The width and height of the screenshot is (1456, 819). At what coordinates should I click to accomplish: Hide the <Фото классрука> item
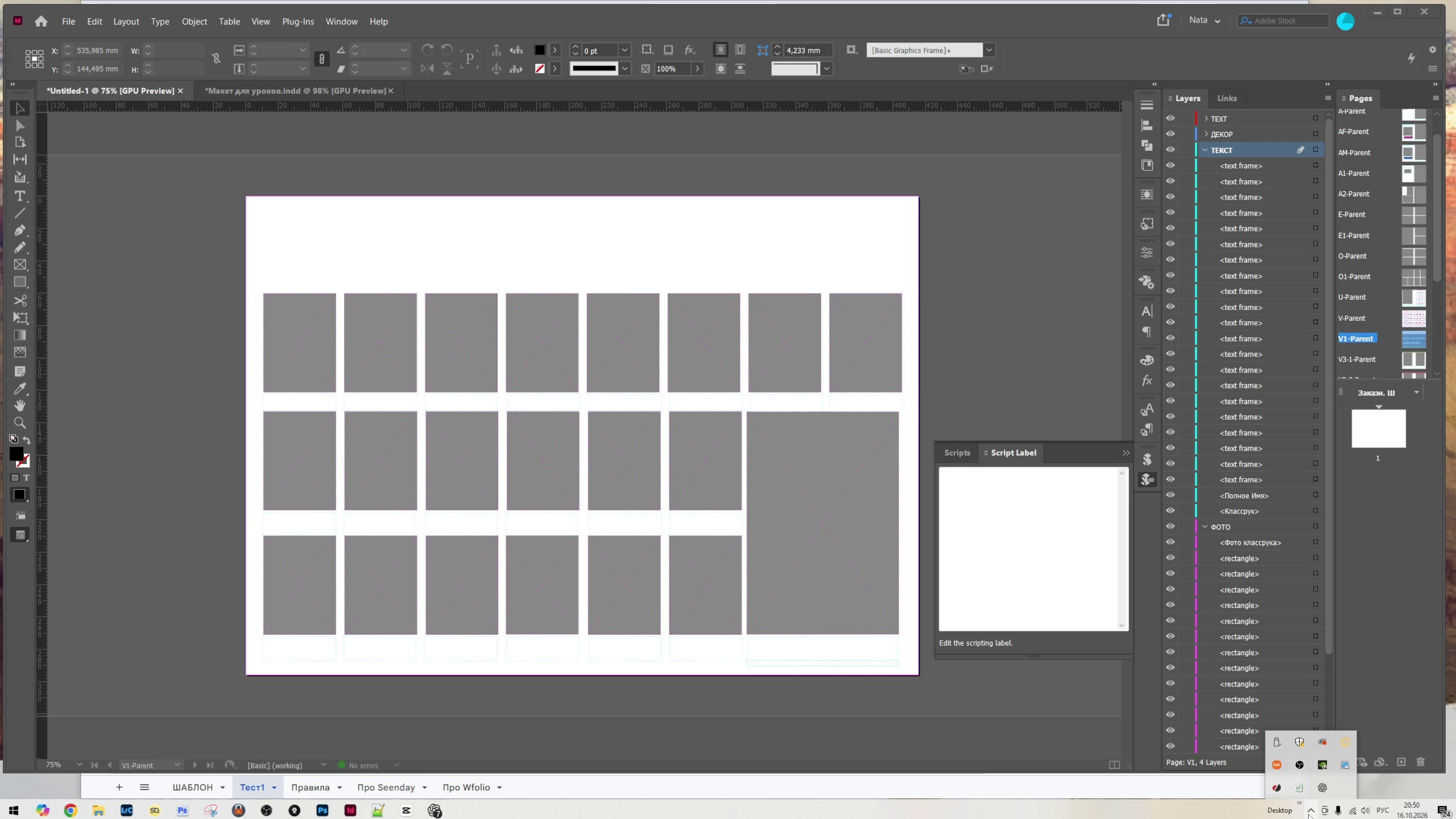tap(1170, 543)
